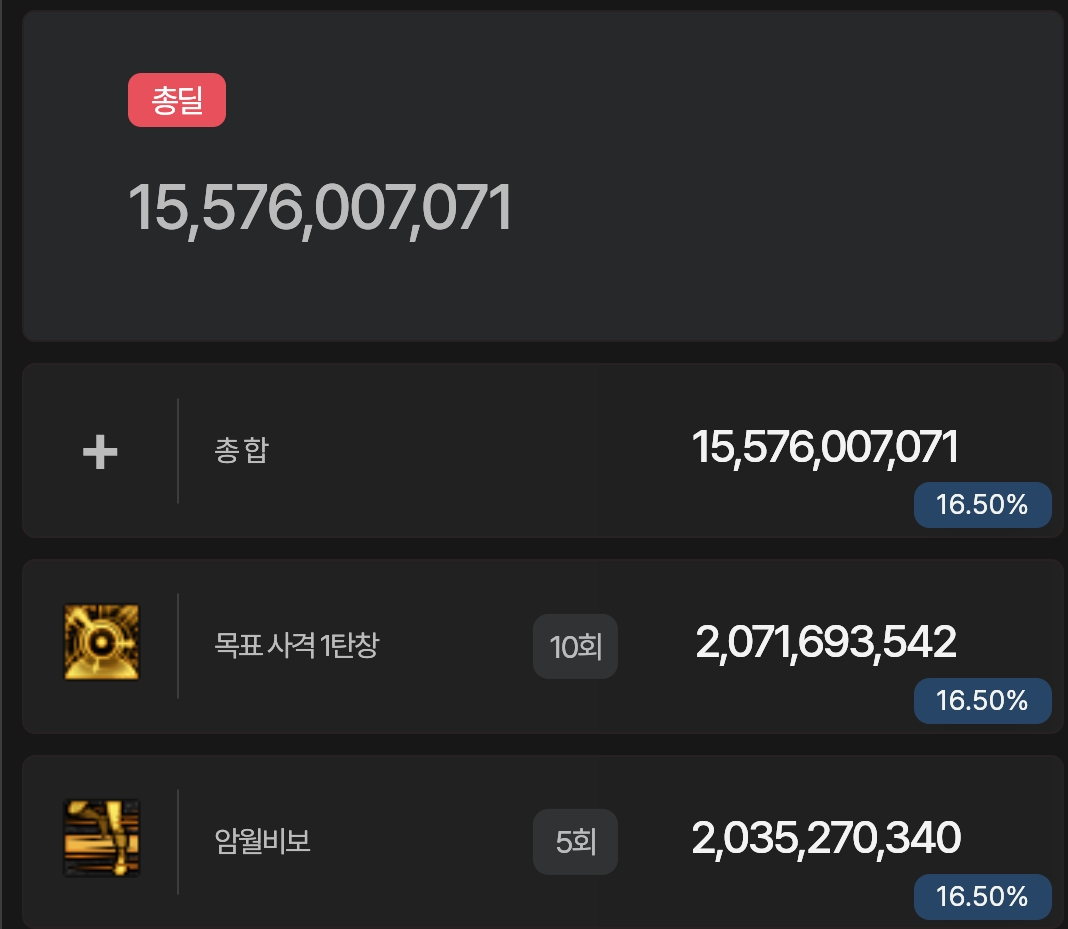Click the 목표 사격 1탄창 skill icon

coord(101,642)
